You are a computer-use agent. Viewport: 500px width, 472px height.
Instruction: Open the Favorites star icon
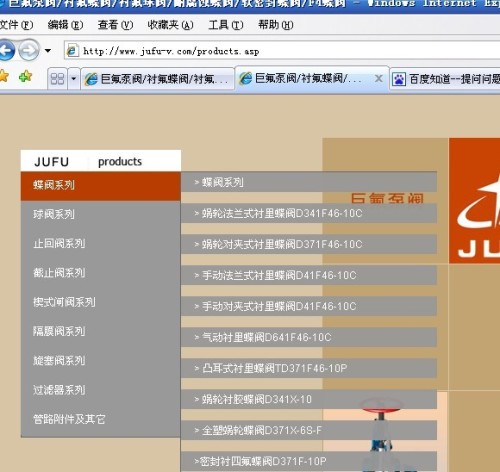pyautogui.click(x=3, y=77)
